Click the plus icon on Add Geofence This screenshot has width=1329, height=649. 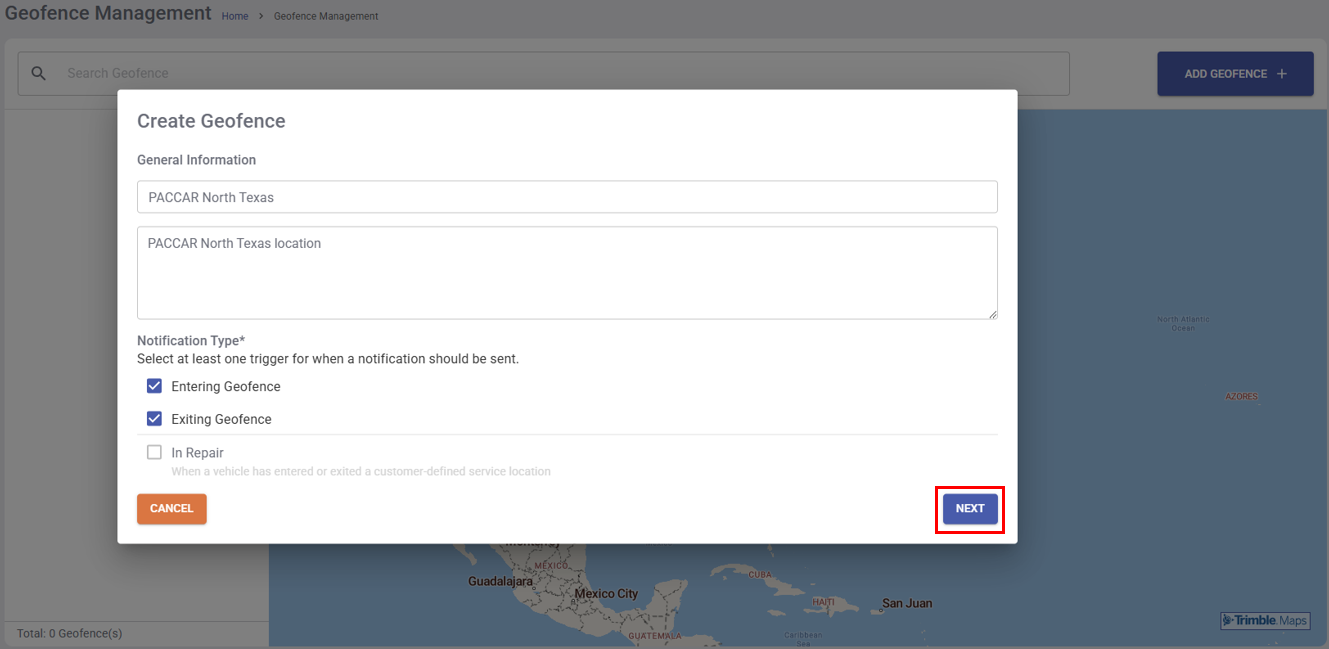pyautogui.click(x=1282, y=74)
